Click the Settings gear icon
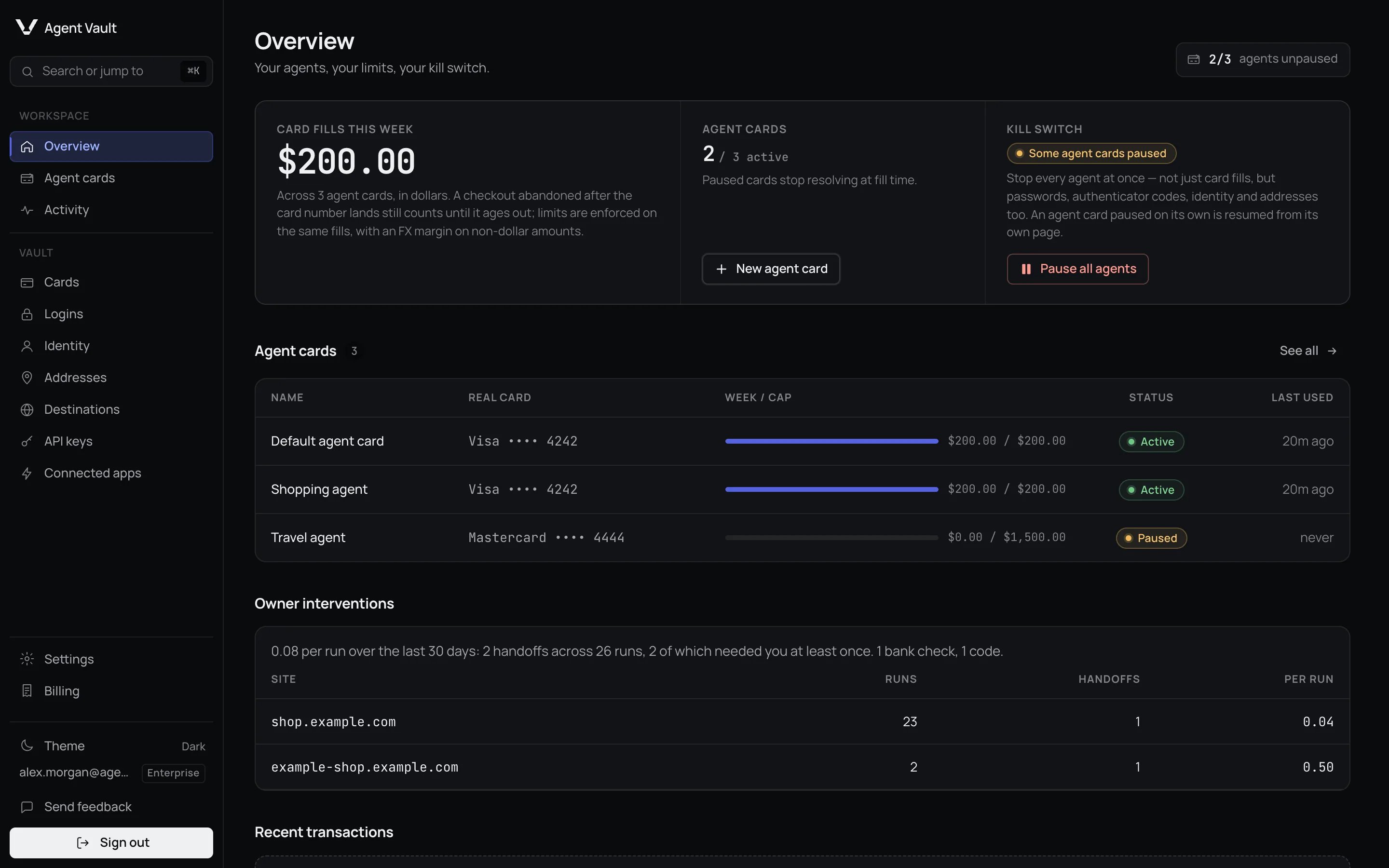 click(x=27, y=659)
